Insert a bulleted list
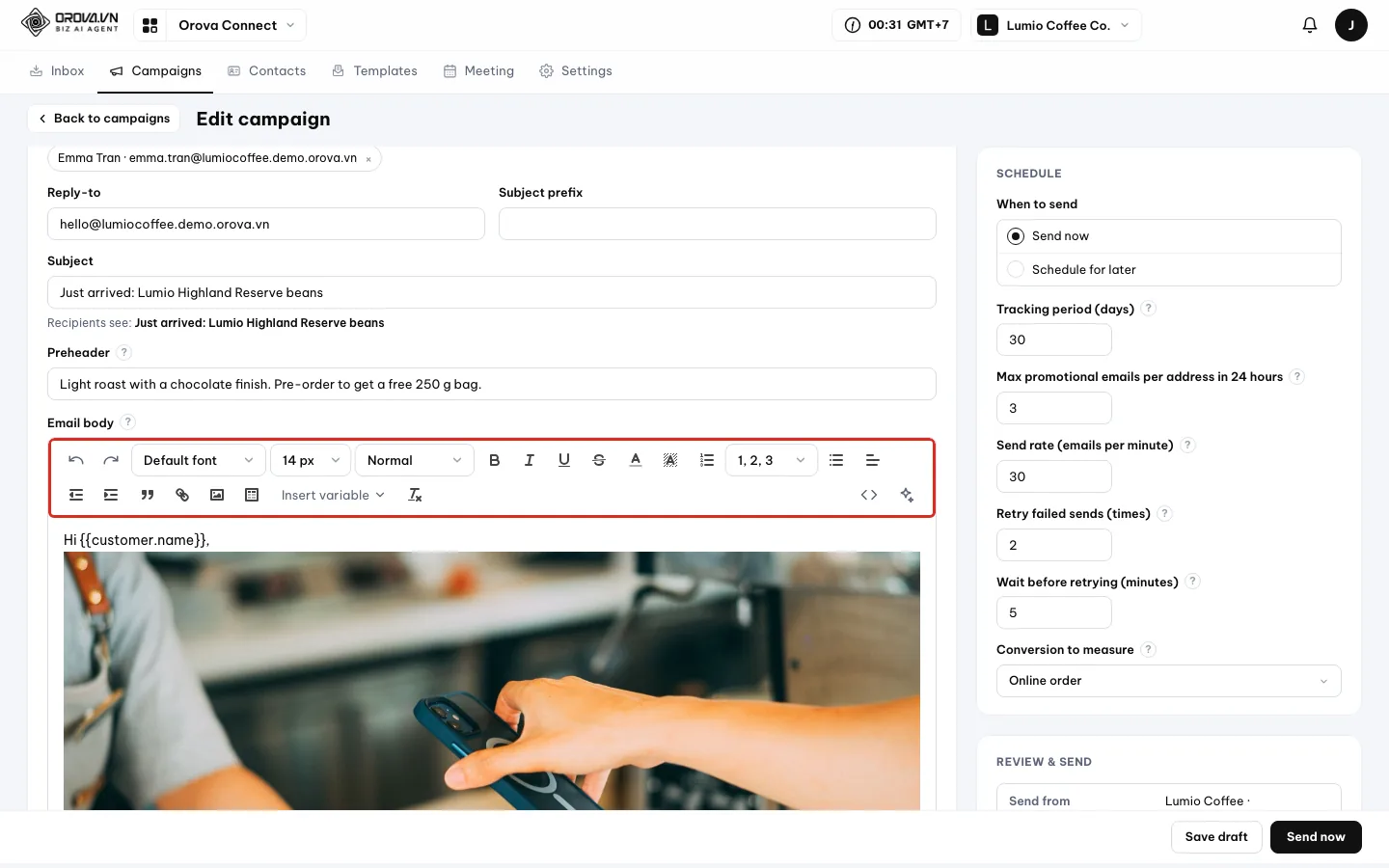Image resolution: width=1389 pixels, height=868 pixels. [x=836, y=460]
